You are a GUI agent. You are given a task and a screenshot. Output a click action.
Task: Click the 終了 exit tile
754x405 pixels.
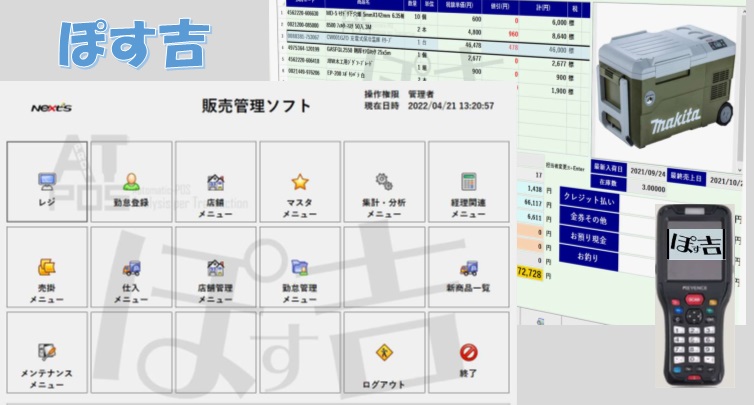tap(468, 353)
